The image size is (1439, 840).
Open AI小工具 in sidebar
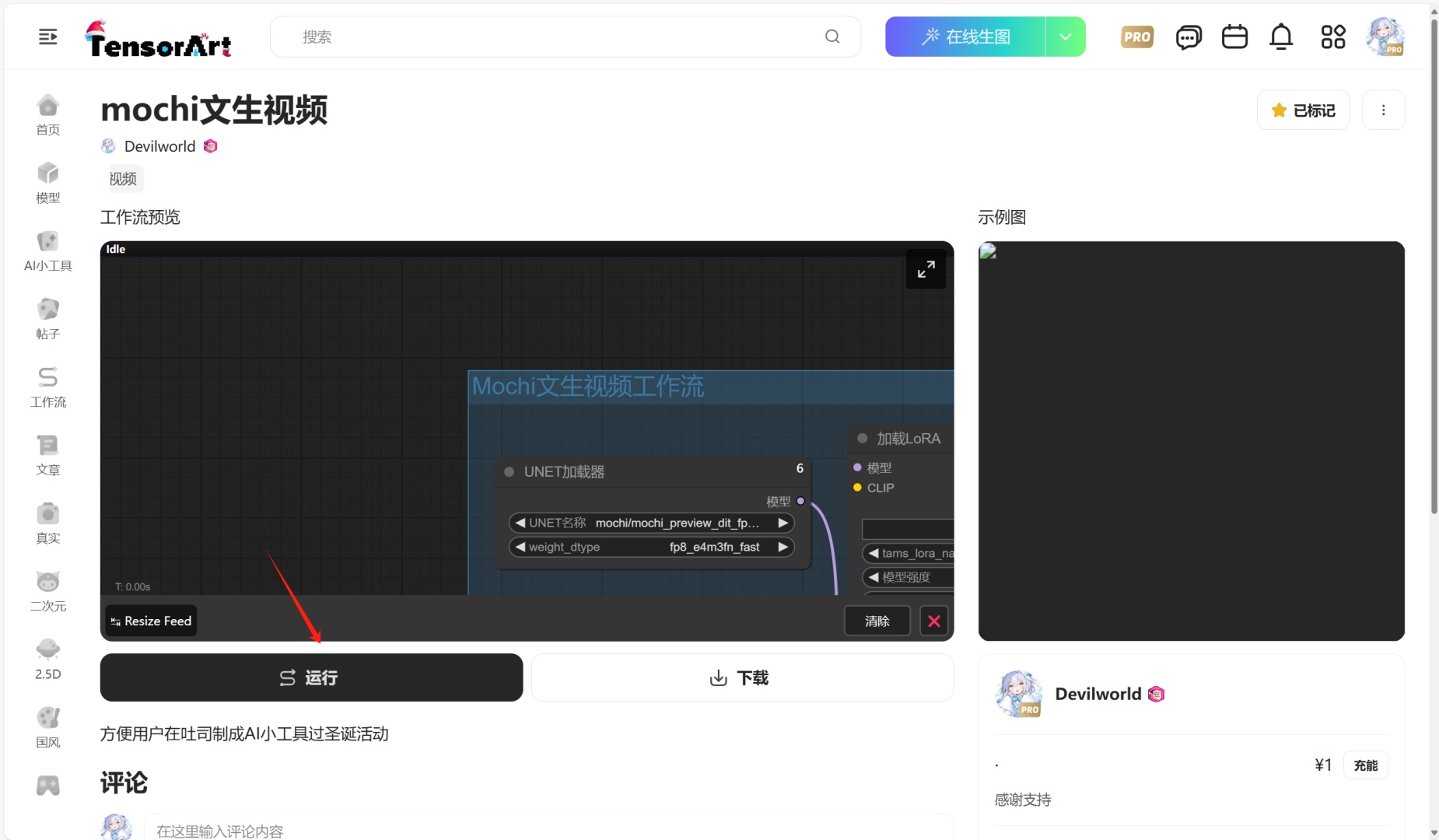click(48, 251)
